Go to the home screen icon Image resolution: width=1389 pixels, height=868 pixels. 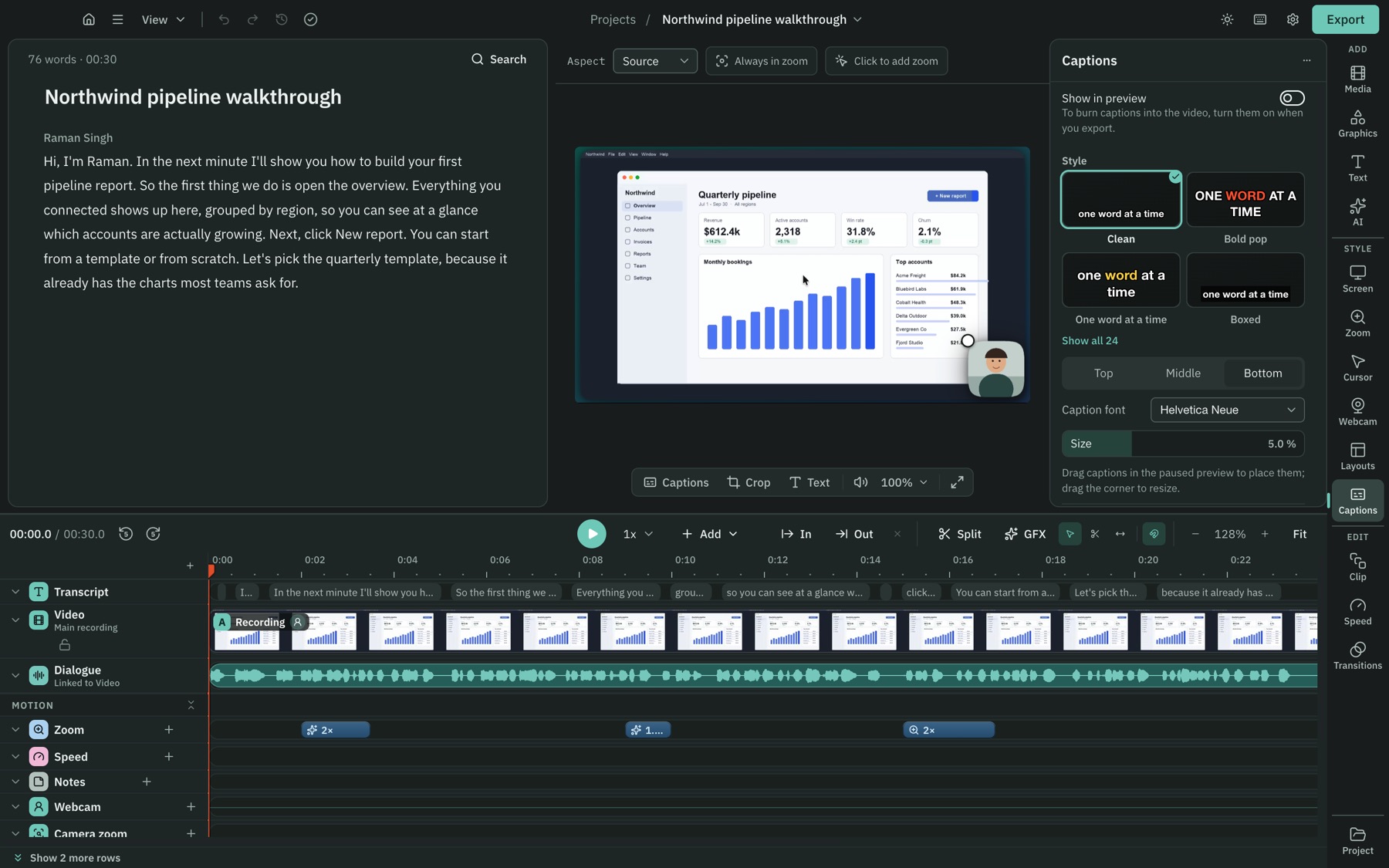pos(89,19)
